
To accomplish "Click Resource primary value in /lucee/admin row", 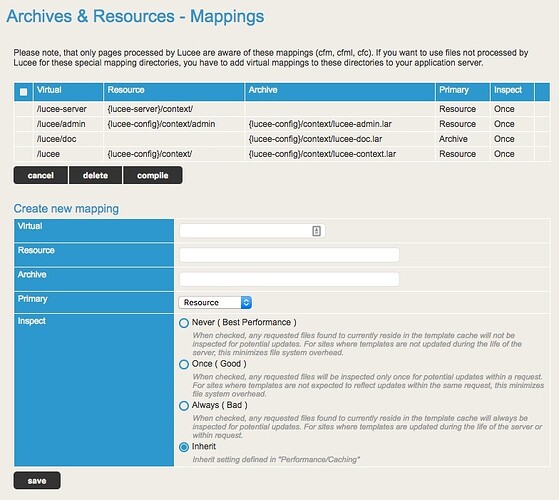I will click(x=457, y=124).
